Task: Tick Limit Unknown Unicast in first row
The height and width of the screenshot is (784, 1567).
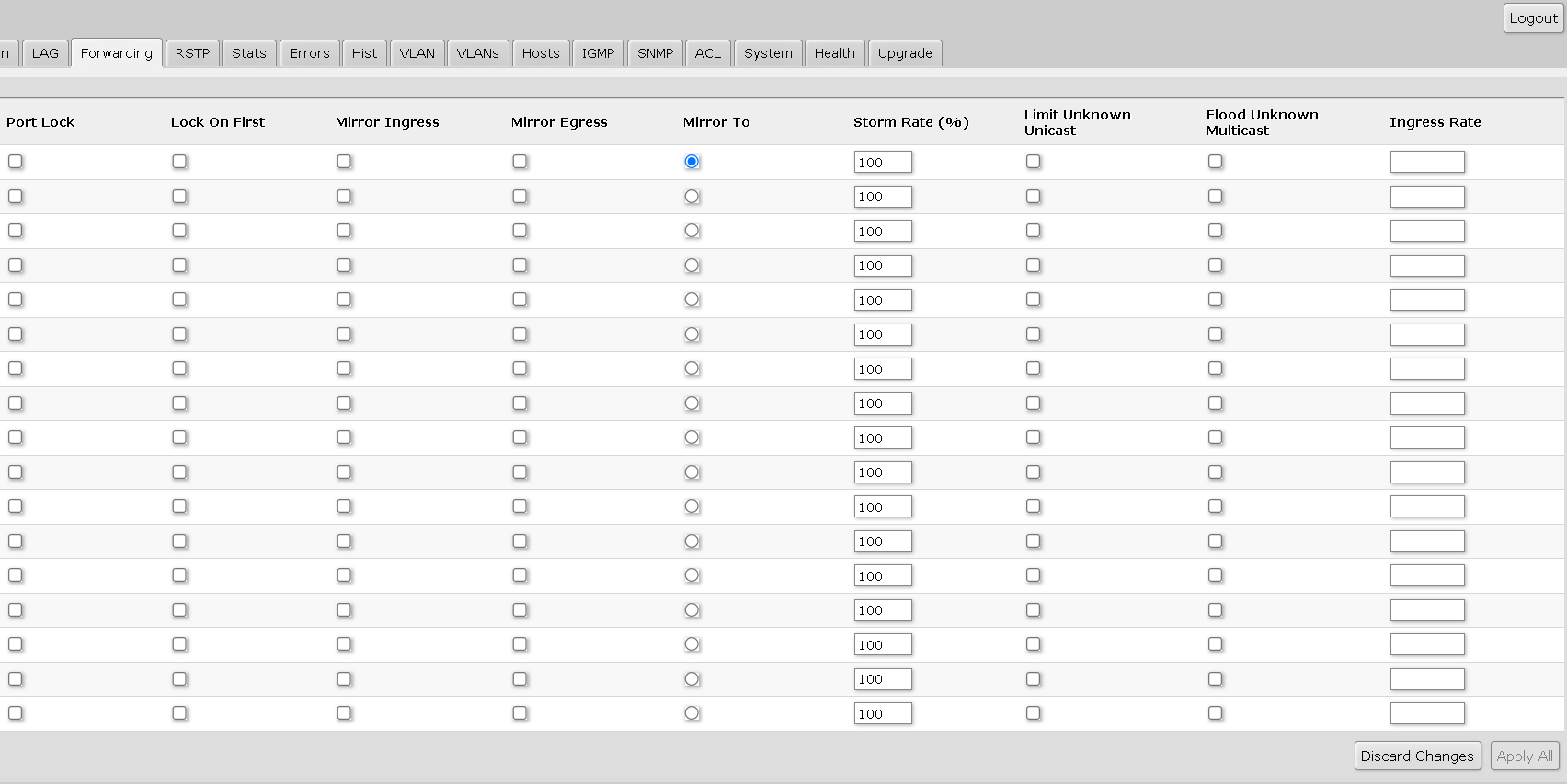Action: pyautogui.click(x=1034, y=162)
